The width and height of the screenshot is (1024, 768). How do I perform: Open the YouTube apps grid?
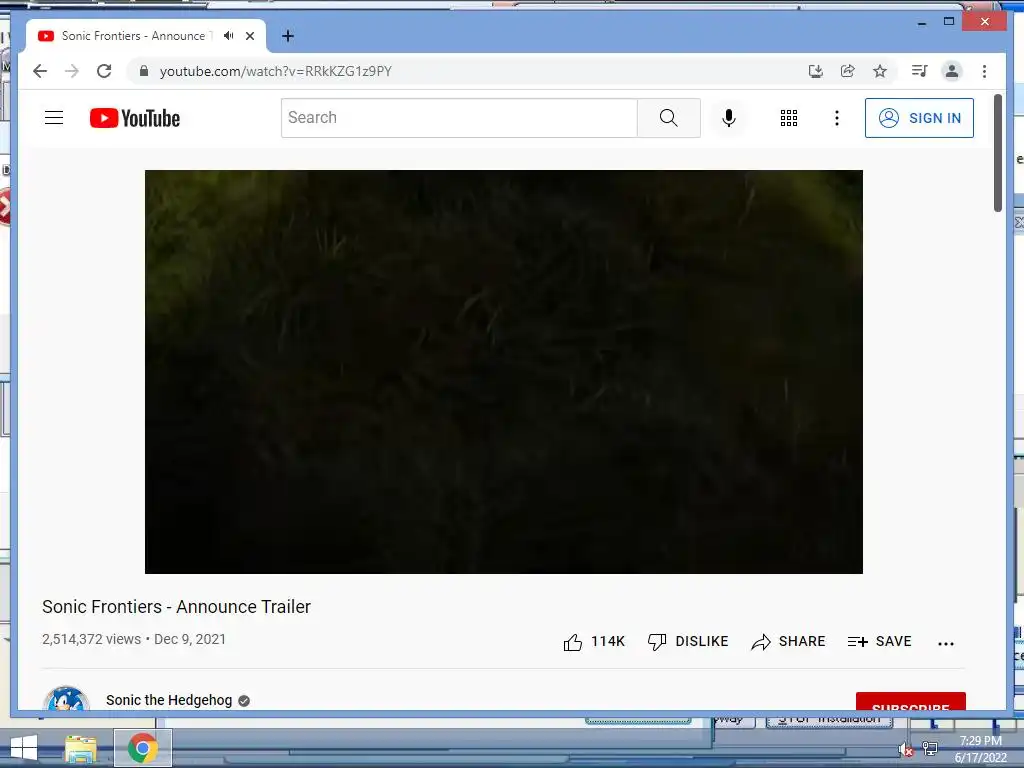(x=789, y=118)
